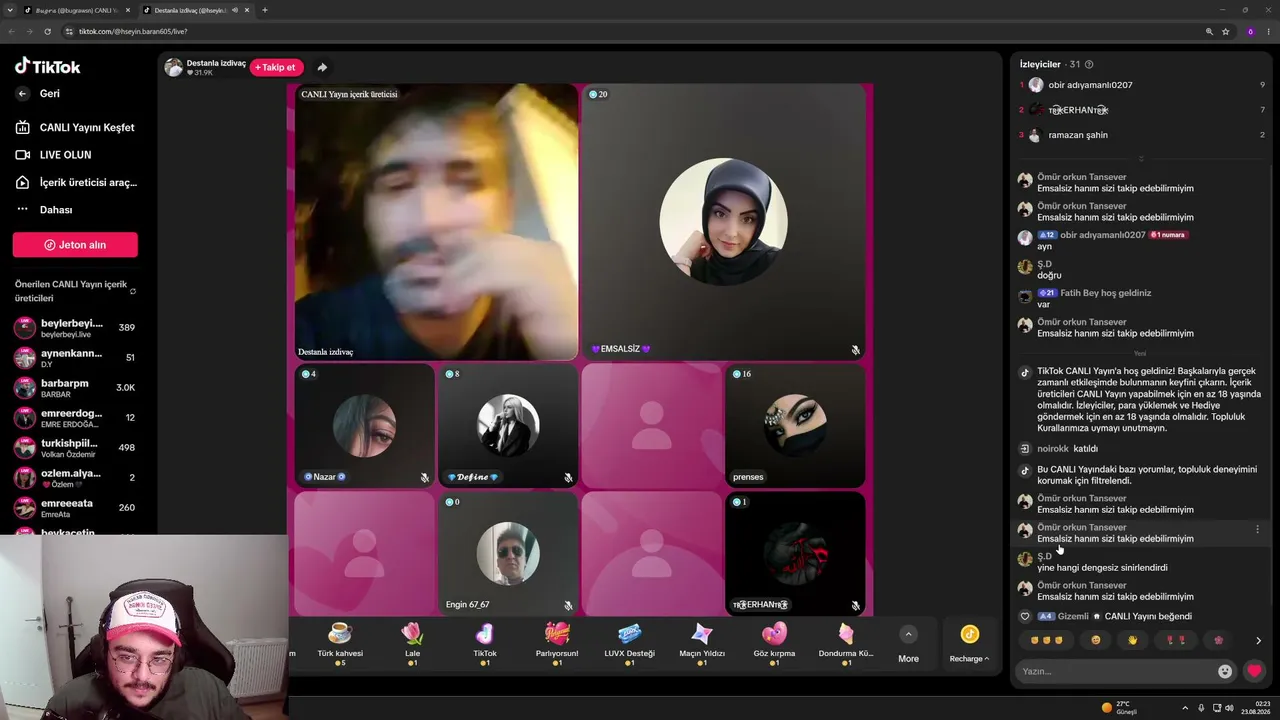Open the Dahası more menu

click(44, 210)
